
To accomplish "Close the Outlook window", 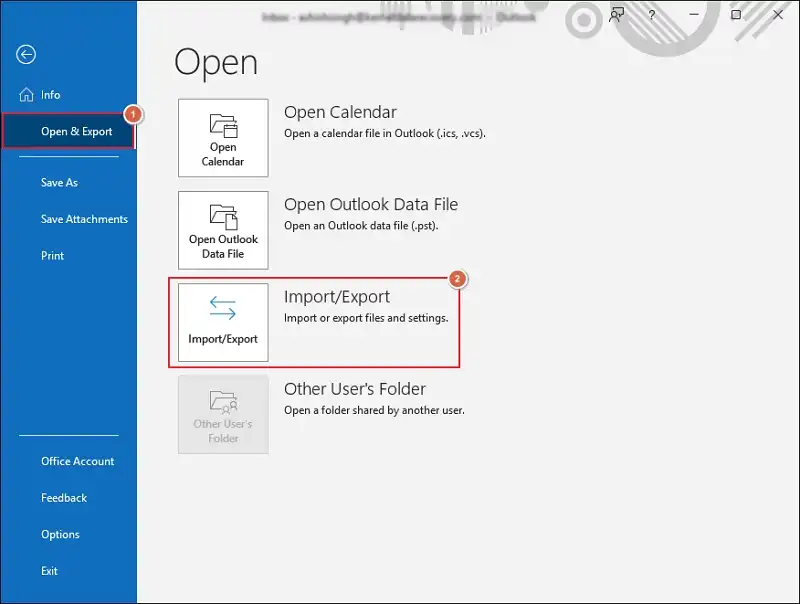I will (x=778, y=14).
